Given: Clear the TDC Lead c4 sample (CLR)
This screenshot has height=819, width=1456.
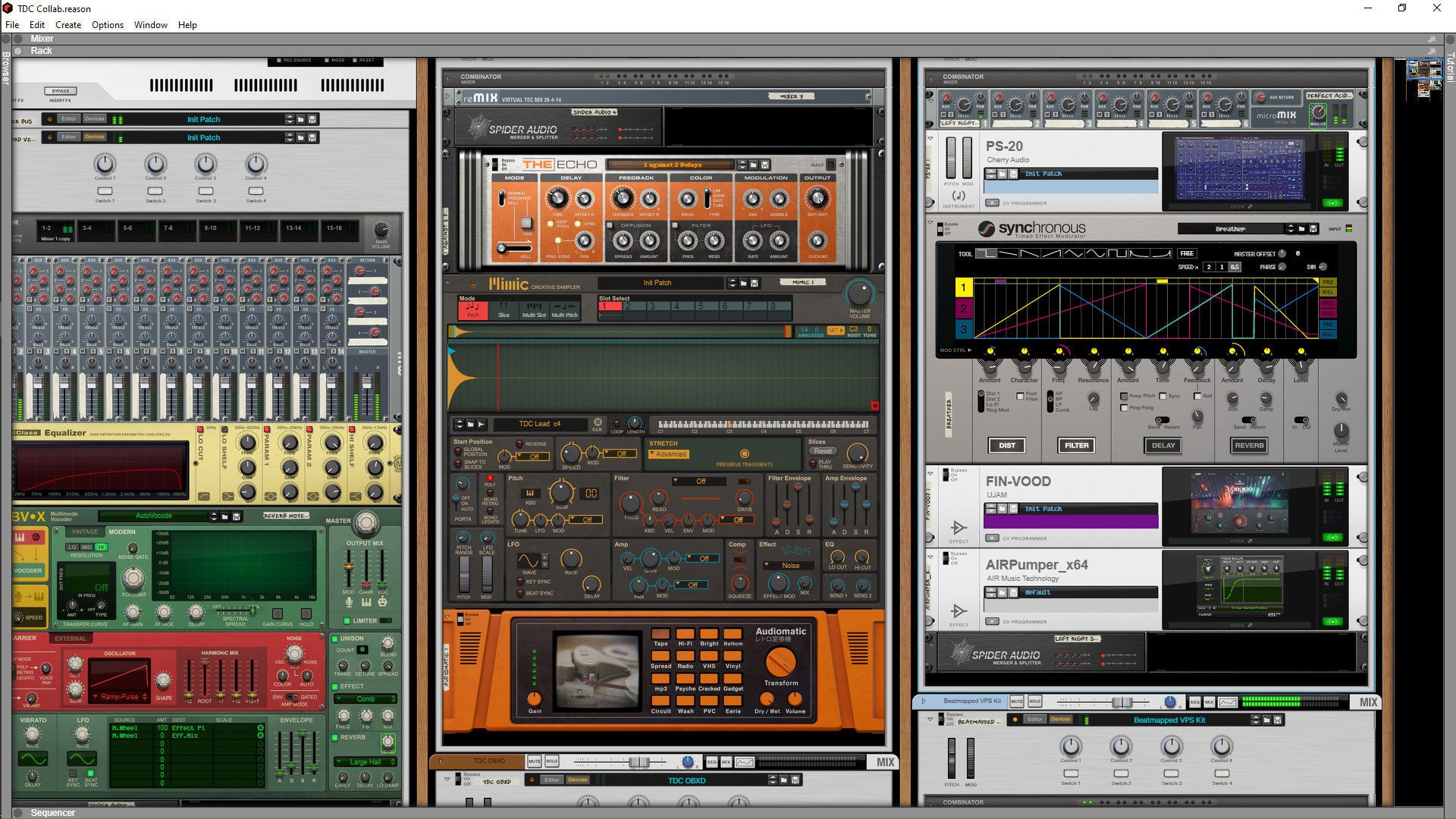Looking at the screenshot, I should [598, 423].
